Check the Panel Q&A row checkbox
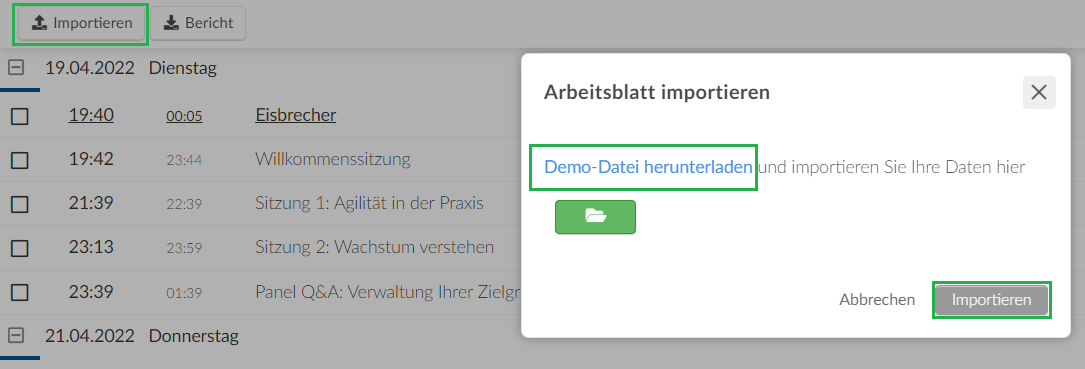 coord(19,292)
